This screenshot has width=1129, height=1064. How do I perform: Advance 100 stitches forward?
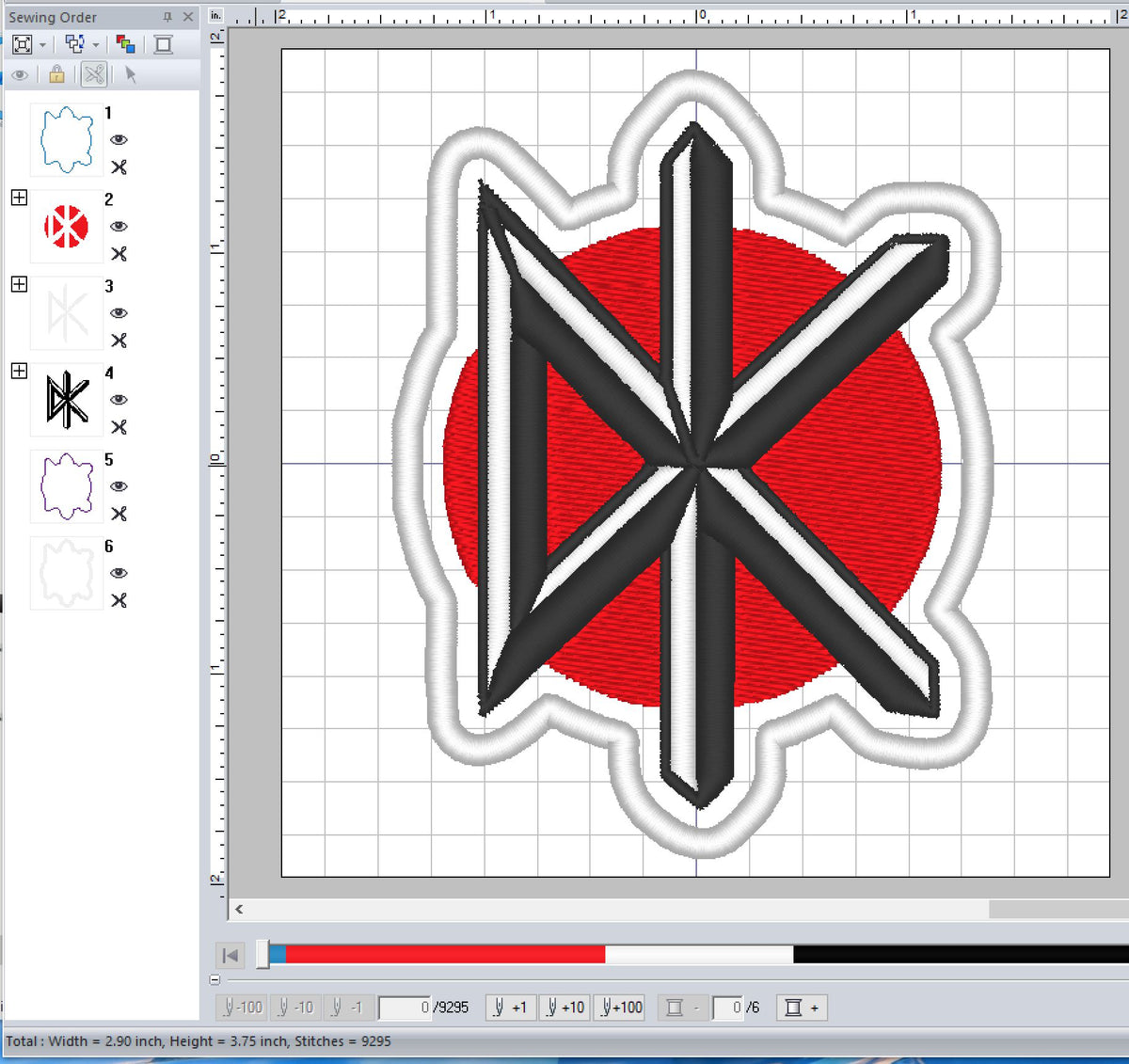621,1008
